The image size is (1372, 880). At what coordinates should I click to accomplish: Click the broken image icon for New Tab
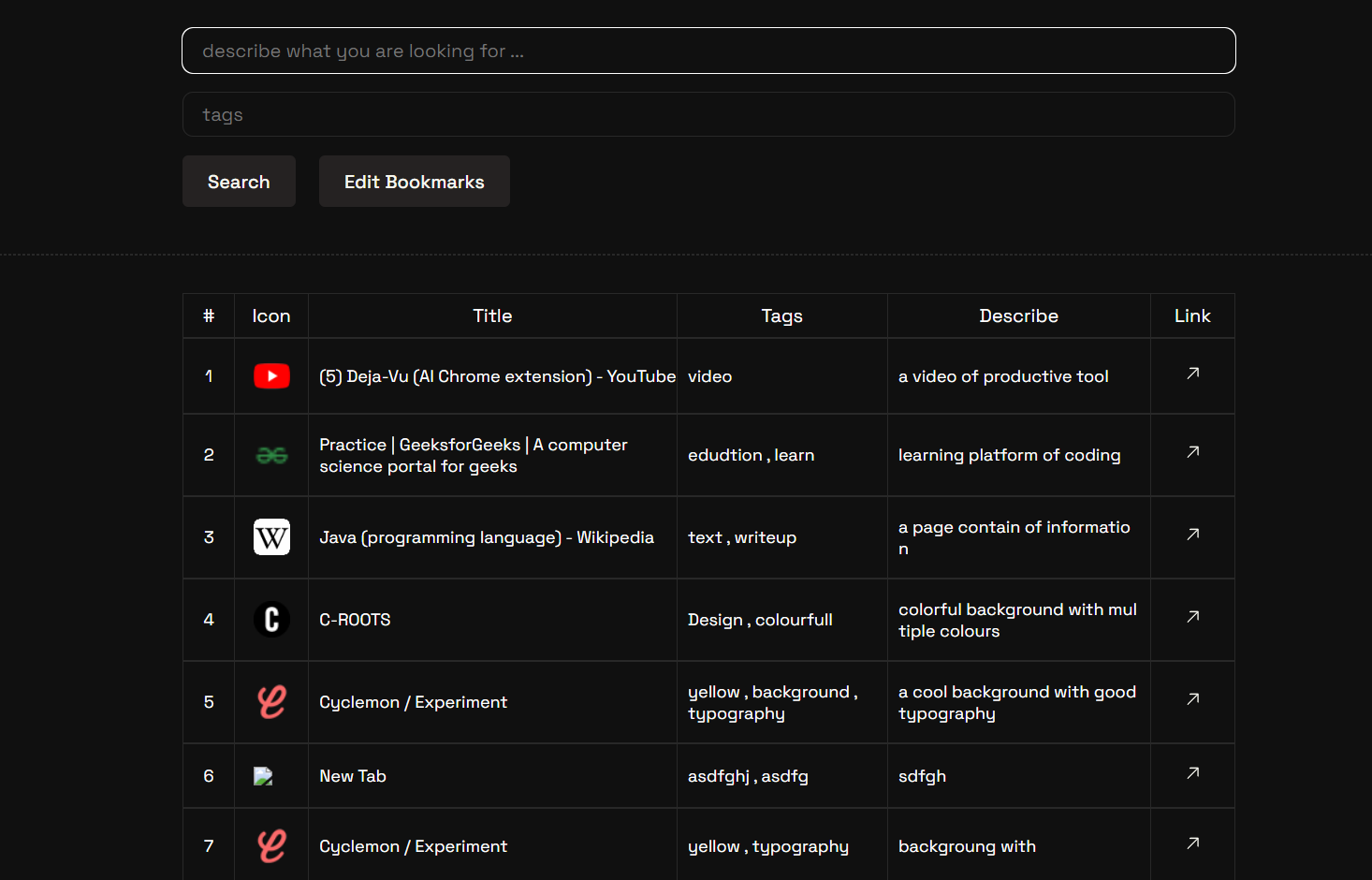263,776
